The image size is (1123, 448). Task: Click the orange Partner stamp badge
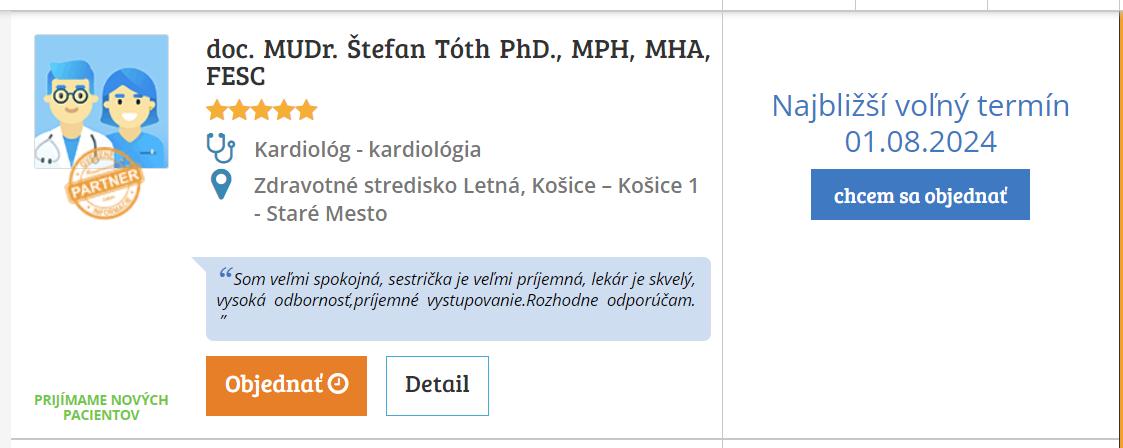coord(105,183)
